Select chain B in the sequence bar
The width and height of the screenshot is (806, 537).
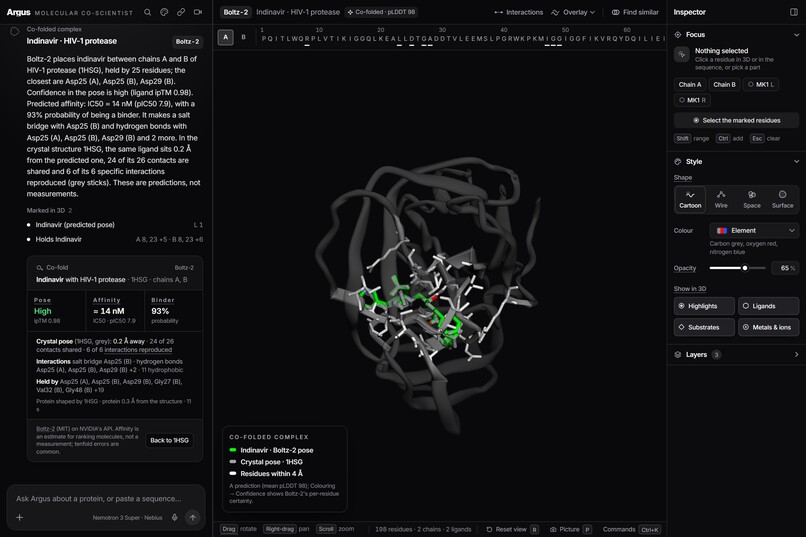(x=244, y=37)
